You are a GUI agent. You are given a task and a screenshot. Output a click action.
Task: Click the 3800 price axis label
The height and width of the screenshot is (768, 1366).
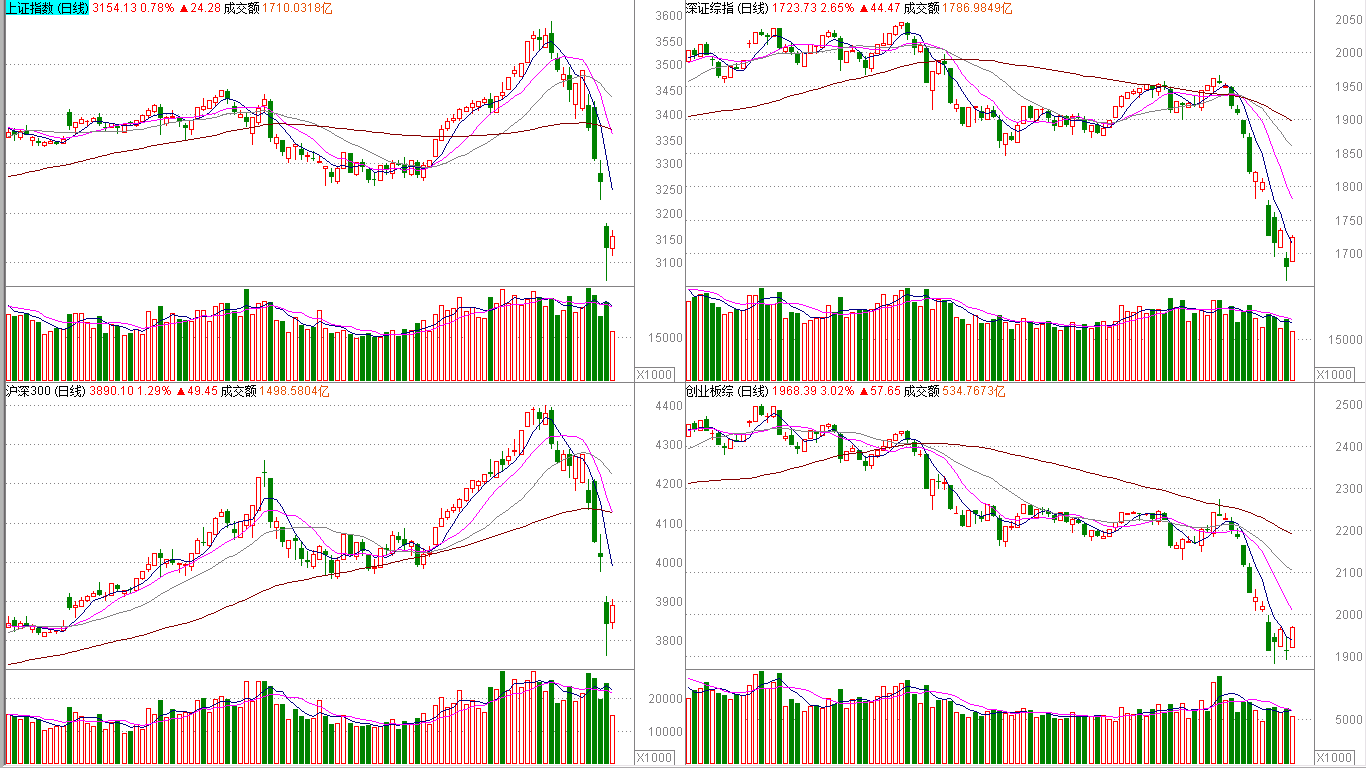click(669, 642)
